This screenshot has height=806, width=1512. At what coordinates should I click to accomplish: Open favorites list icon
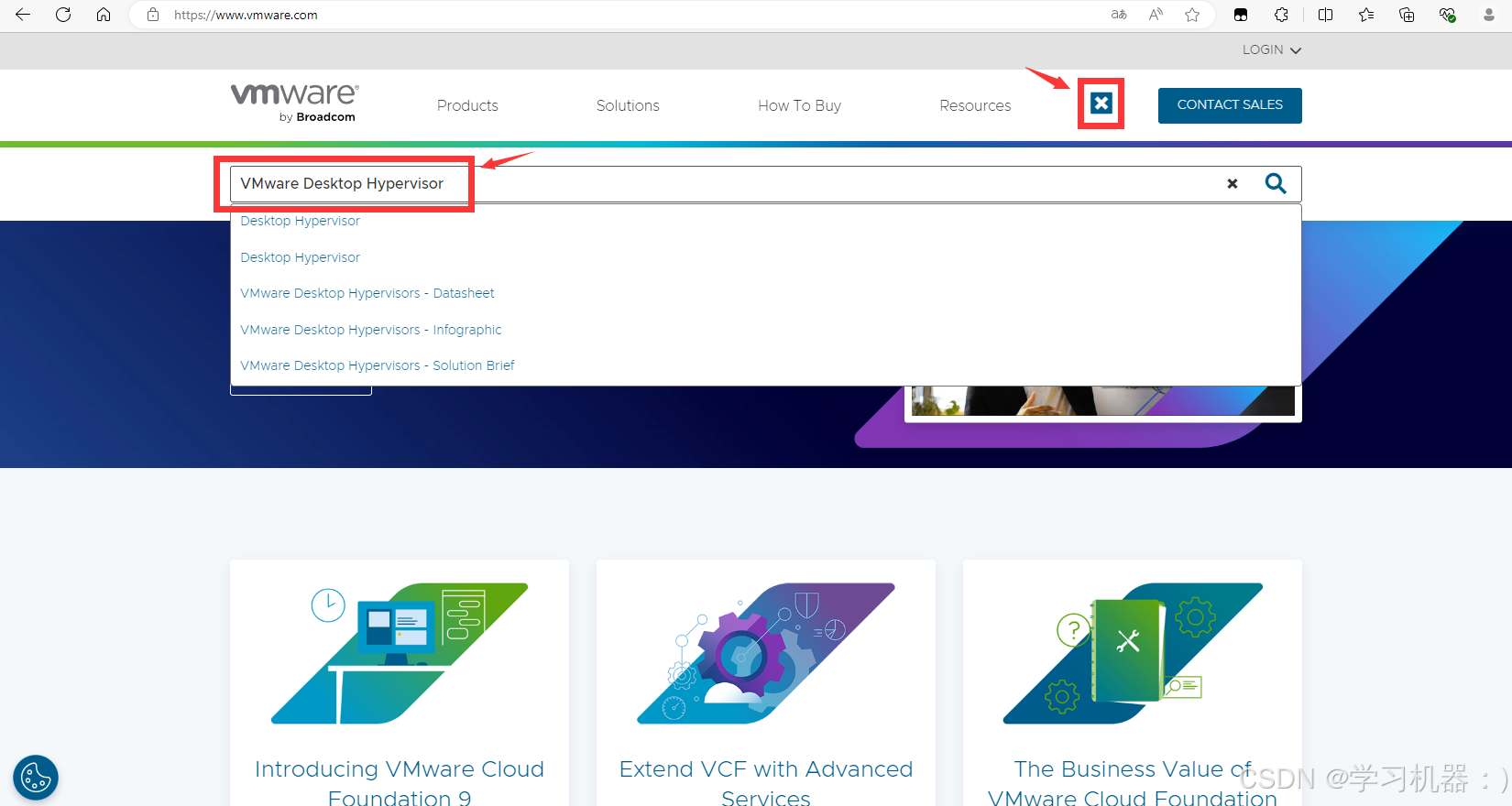click(x=1366, y=15)
